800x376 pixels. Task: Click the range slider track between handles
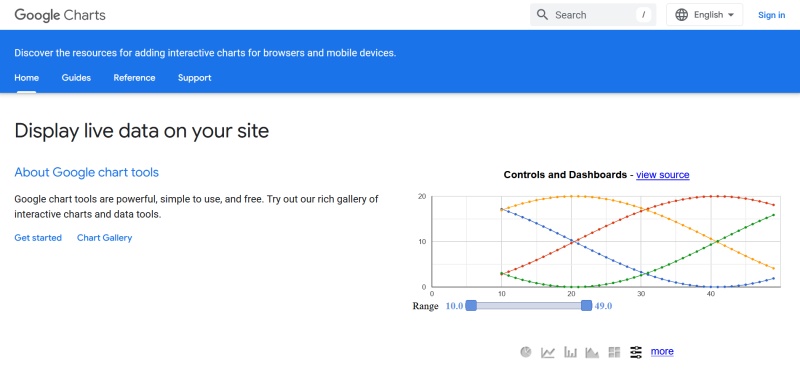pos(529,306)
